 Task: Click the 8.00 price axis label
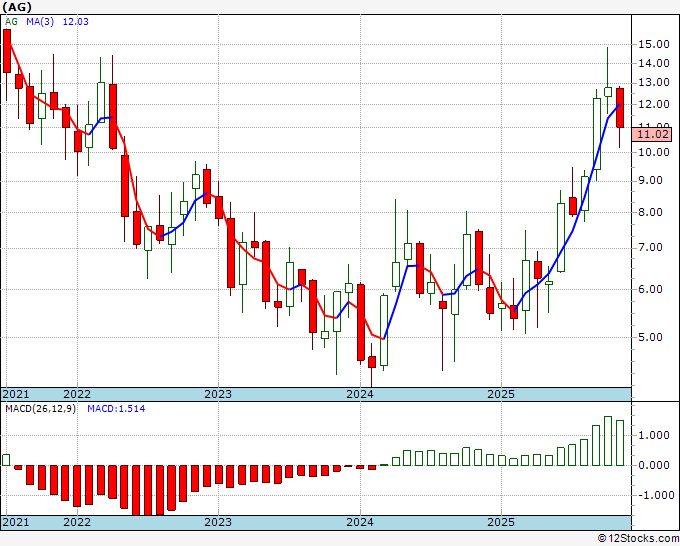click(x=651, y=213)
